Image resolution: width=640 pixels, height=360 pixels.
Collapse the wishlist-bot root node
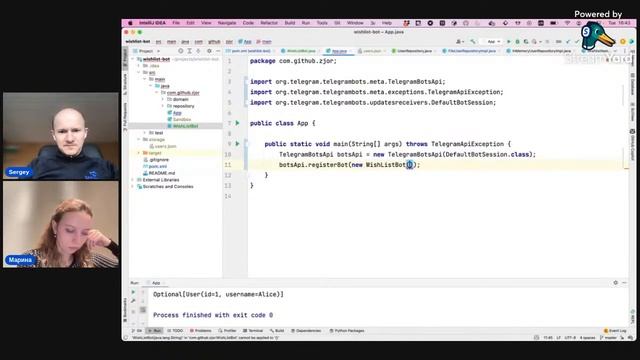click(132, 59)
